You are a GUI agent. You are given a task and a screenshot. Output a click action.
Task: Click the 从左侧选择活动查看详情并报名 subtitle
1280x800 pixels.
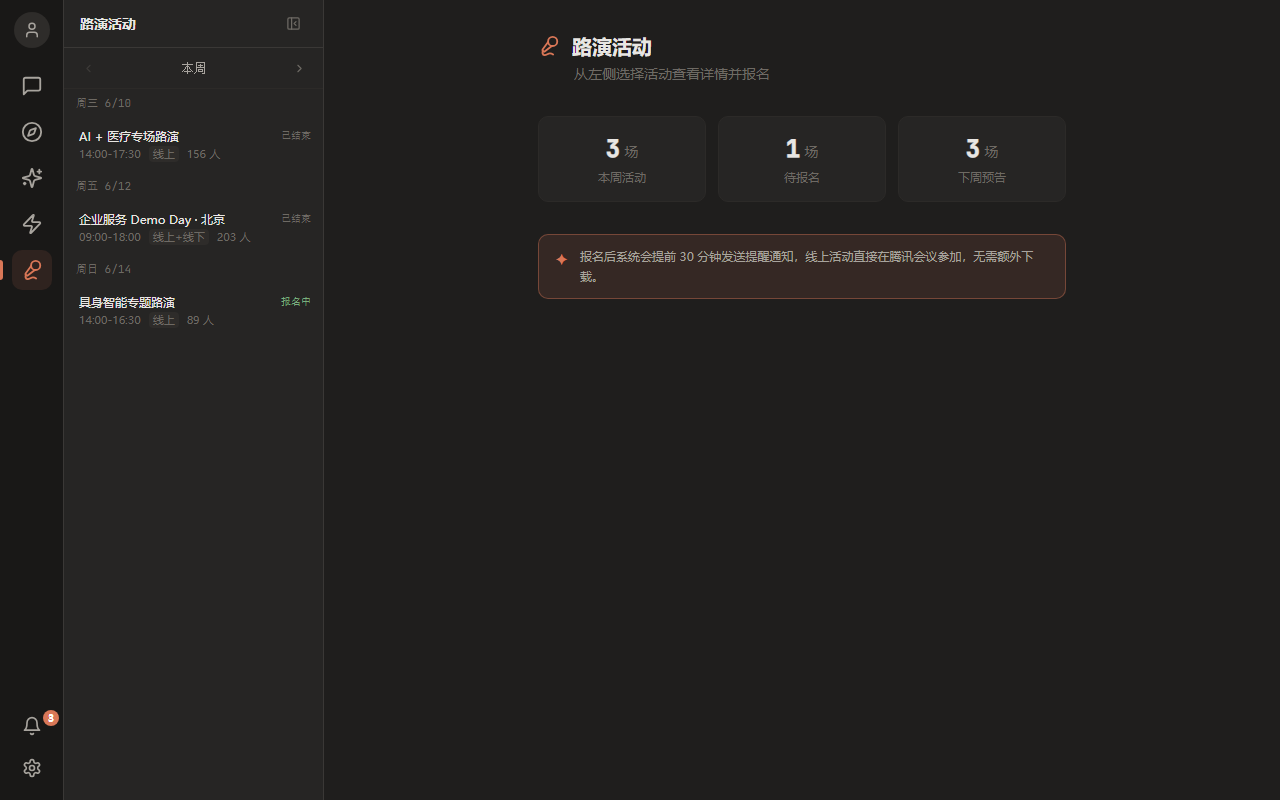pos(672,74)
